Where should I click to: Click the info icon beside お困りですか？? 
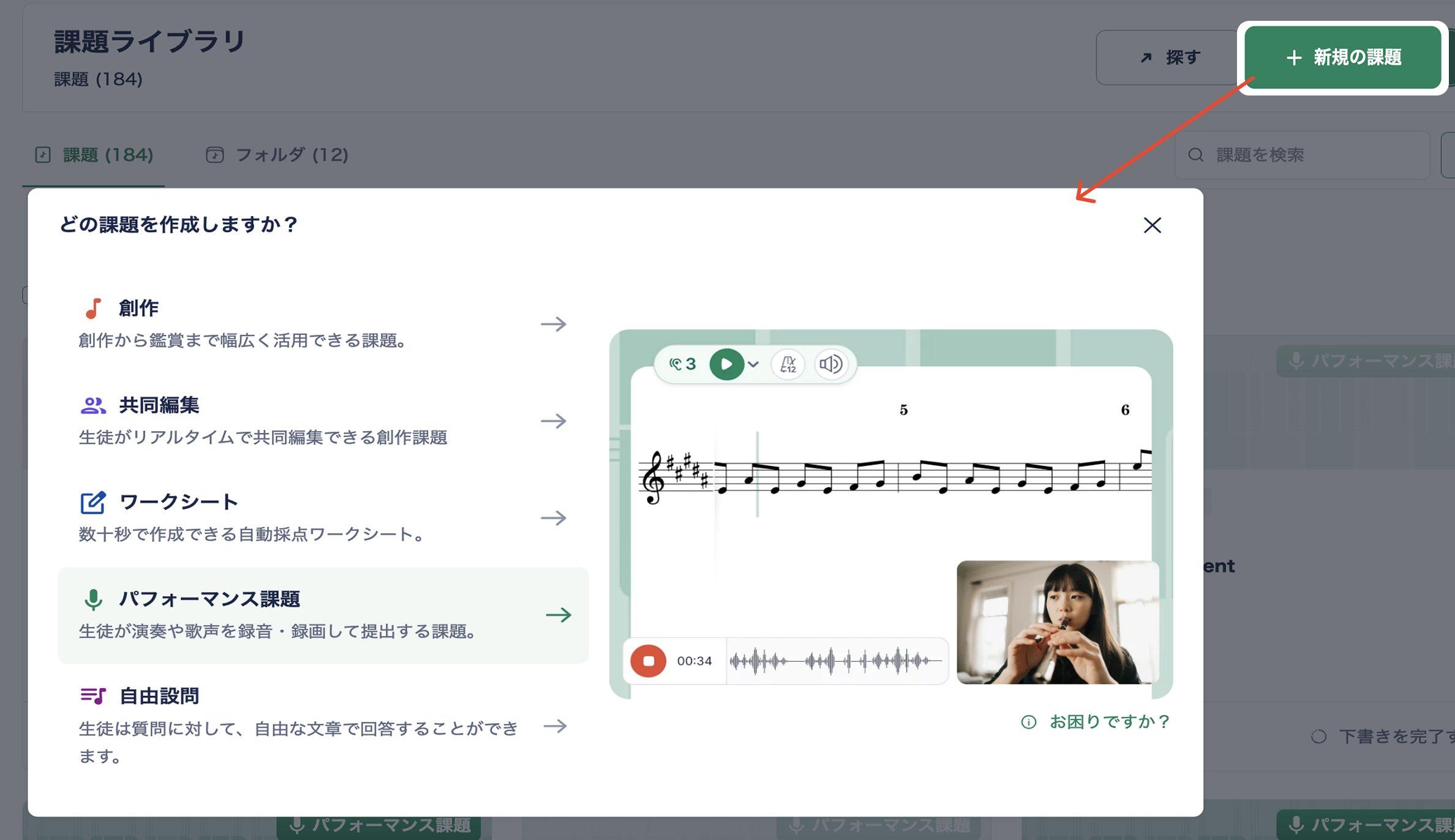tap(1029, 722)
